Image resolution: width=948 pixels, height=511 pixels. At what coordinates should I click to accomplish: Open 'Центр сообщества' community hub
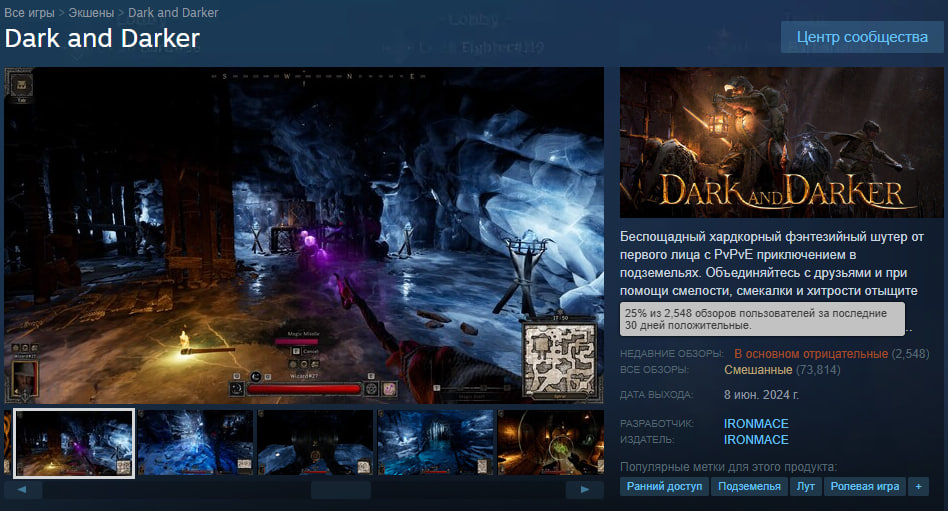(862, 37)
